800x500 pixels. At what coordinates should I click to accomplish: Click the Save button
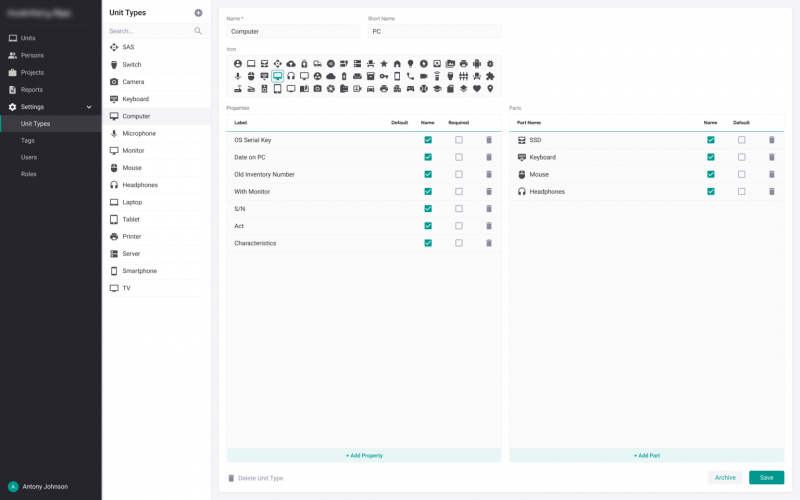coord(766,478)
